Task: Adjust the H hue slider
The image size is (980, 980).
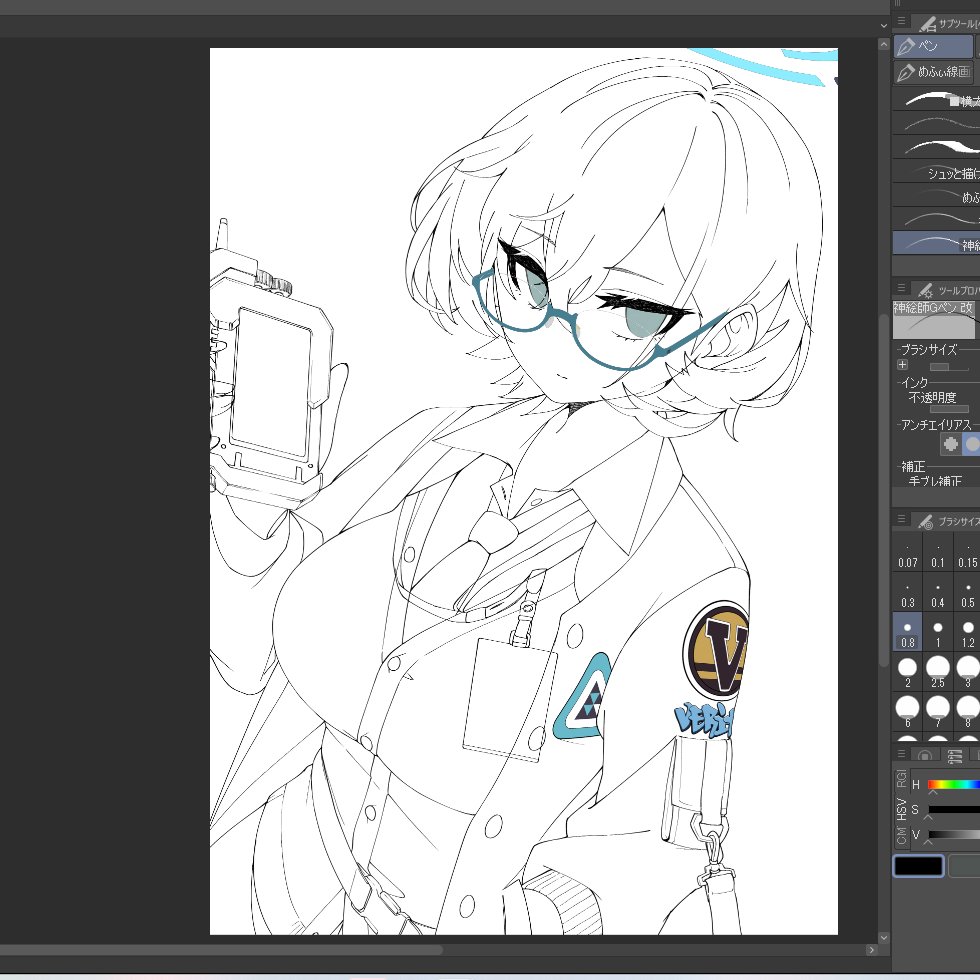Action: [x=954, y=784]
